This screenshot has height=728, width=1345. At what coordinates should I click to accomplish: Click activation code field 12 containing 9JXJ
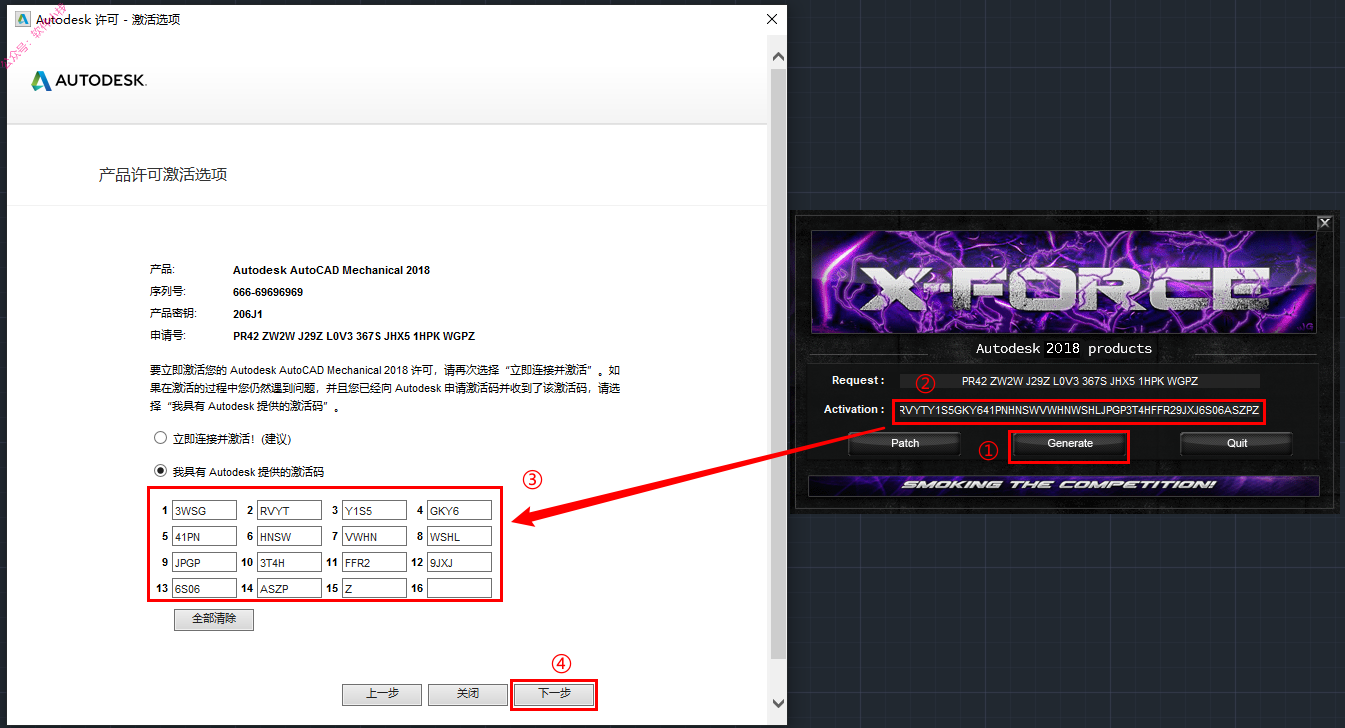[x=459, y=562]
